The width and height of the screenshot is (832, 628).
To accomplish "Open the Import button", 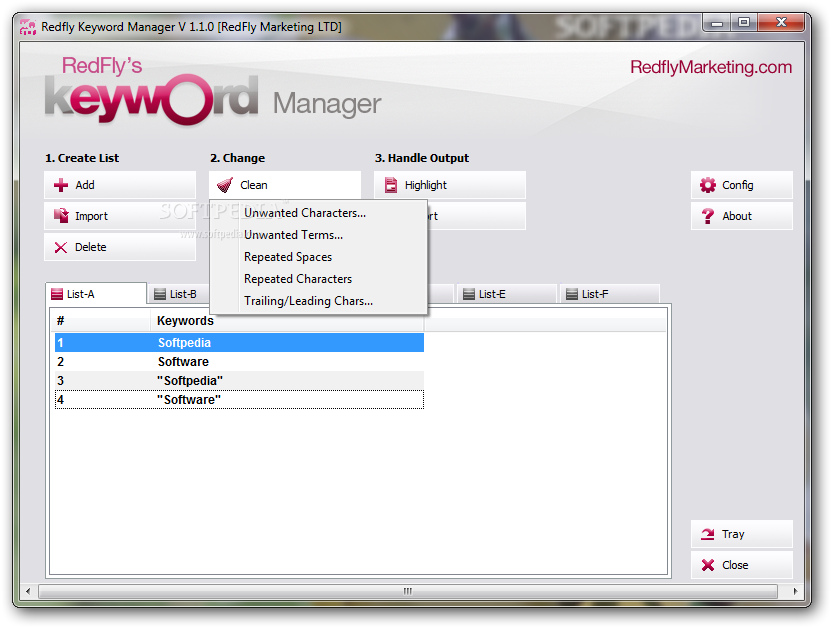I will [120, 216].
